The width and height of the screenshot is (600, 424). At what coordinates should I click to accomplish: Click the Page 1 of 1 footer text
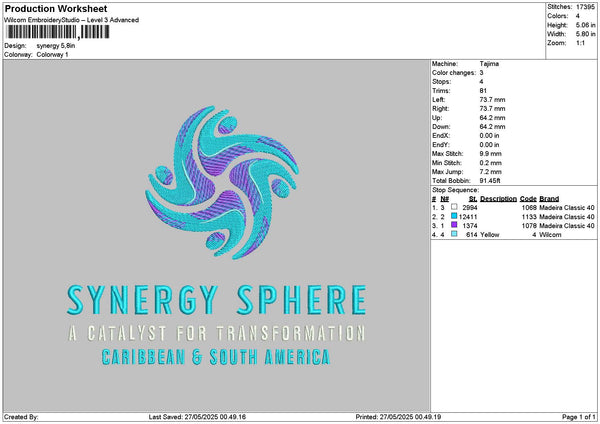(576, 417)
